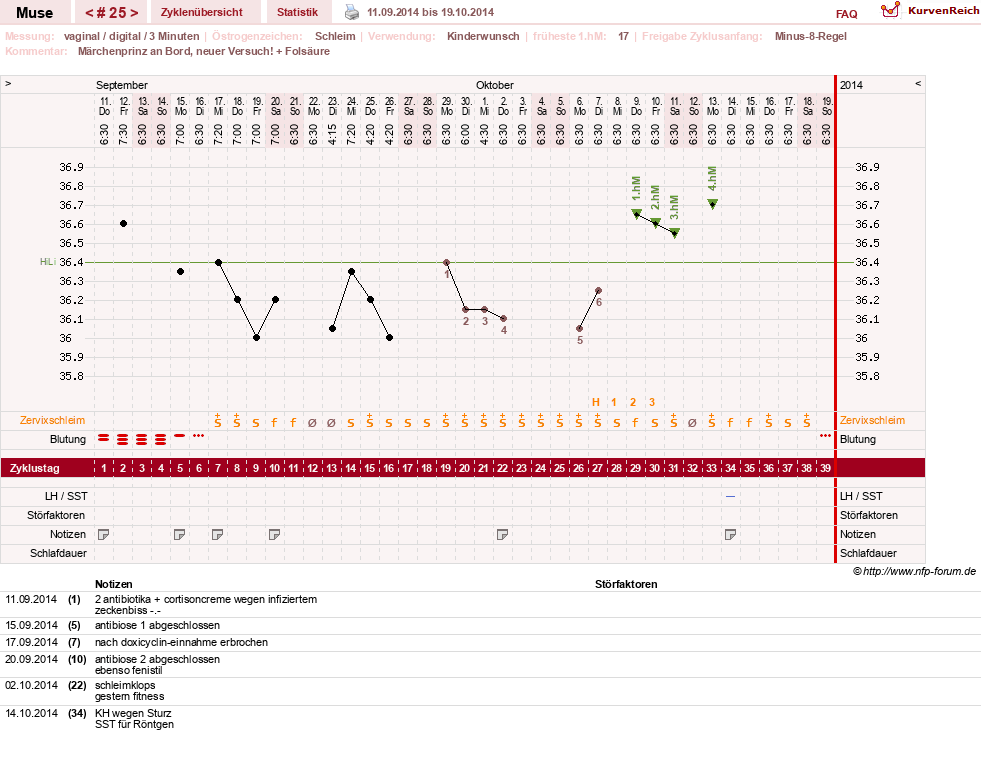The height and width of the screenshot is (779, 981).
Task: Click temperature point numbered 1 on September 29
Action: click(446, 262)
